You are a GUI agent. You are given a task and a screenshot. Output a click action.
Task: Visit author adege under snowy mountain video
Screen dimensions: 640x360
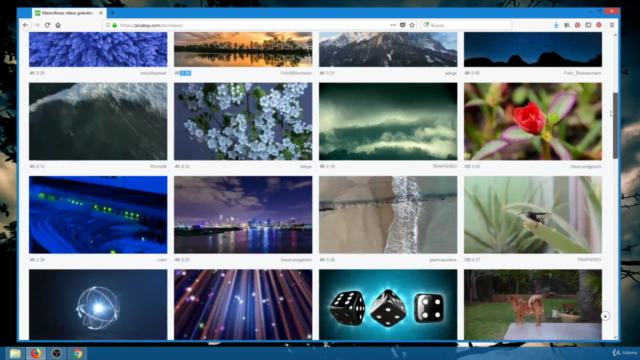click(451, 73)
